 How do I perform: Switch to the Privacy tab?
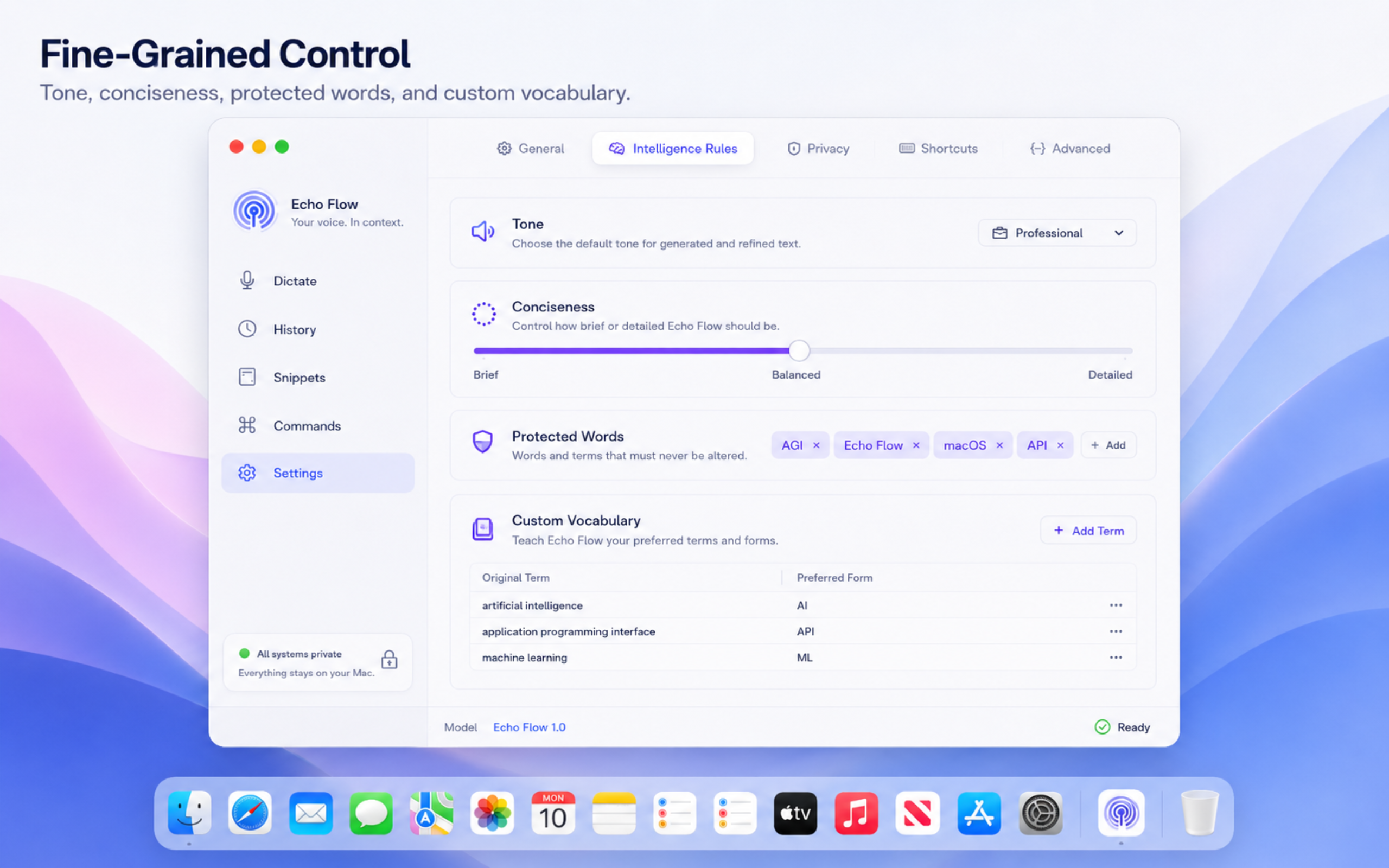pyautogui.click(x=818, y=148)
